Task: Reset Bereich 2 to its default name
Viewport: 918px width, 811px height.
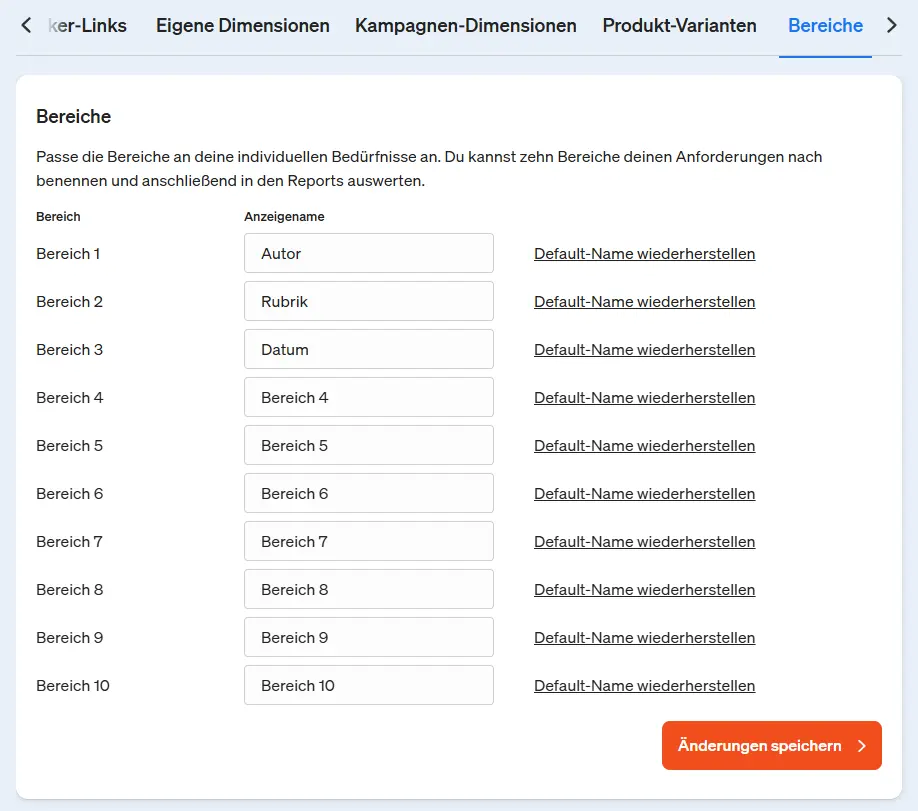Action: click(644, 302)
